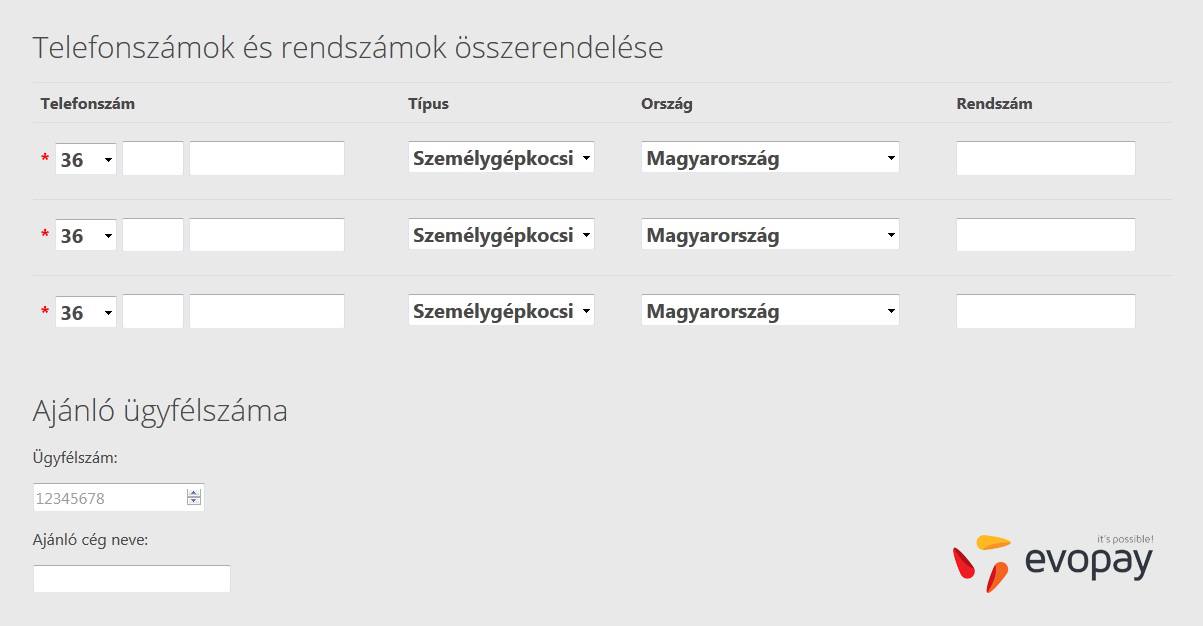The width and height of the screenshot is (1203, 626).
Task: Focus the first row Rendszám field
Action: coord(1046,158)
